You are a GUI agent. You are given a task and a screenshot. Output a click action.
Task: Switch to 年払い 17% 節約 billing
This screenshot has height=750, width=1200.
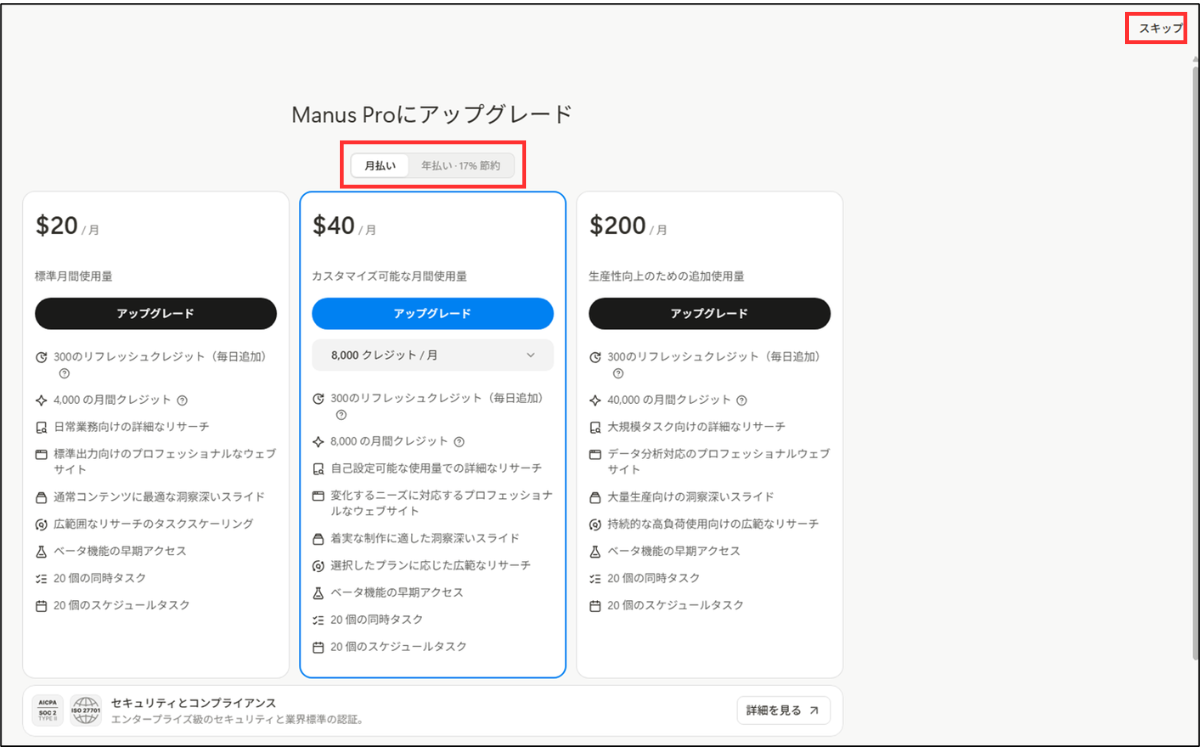[461, 166]
